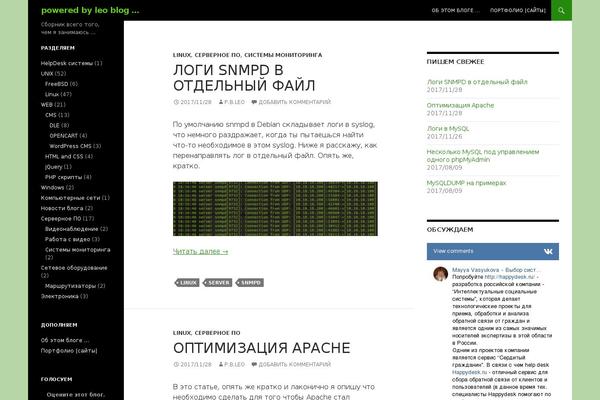600x400 pixels.
Task: Select the SERVER tag
Action: coord(218,282)
